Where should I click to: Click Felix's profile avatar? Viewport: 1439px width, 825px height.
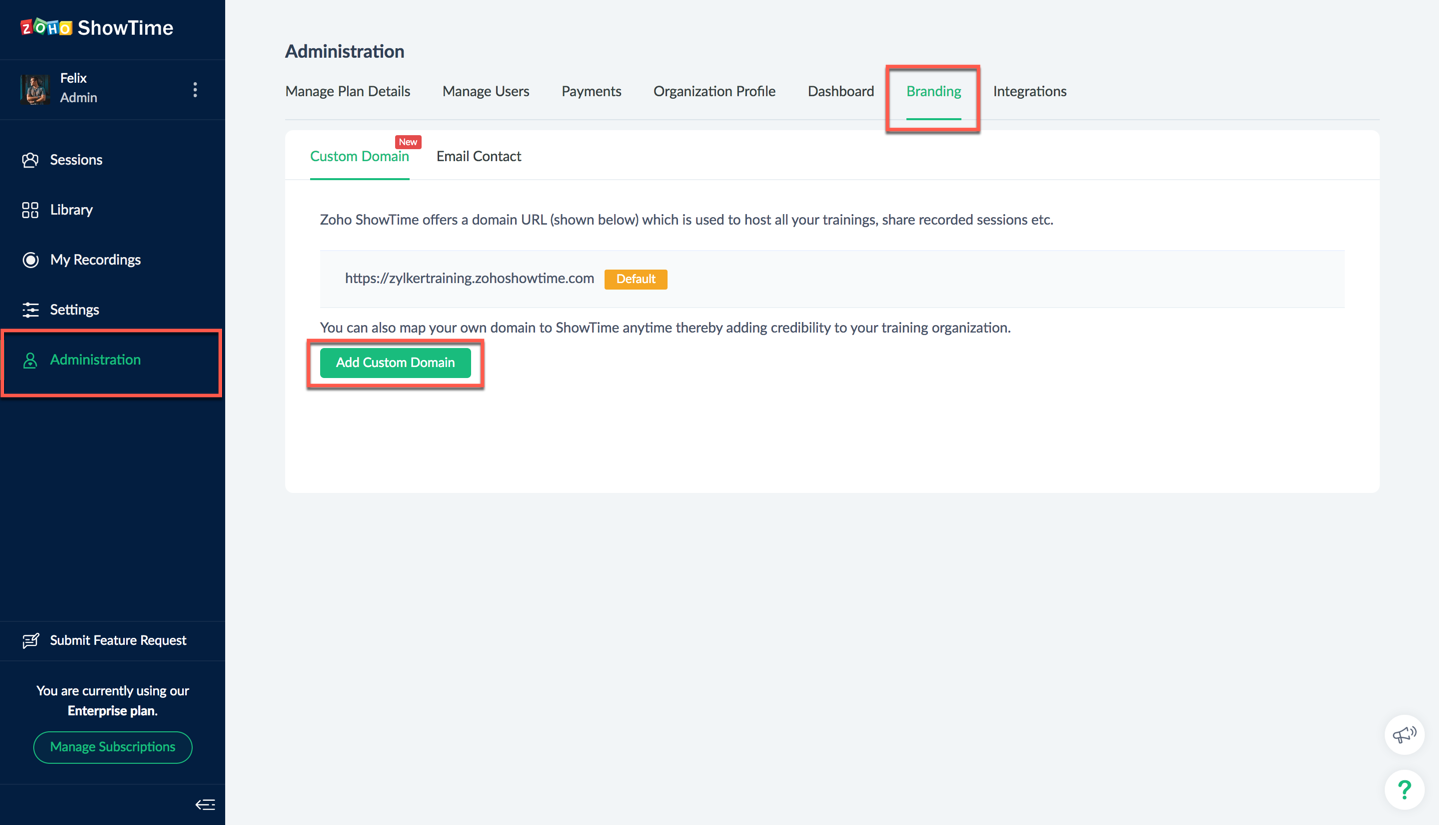click(x=35, y=89)
